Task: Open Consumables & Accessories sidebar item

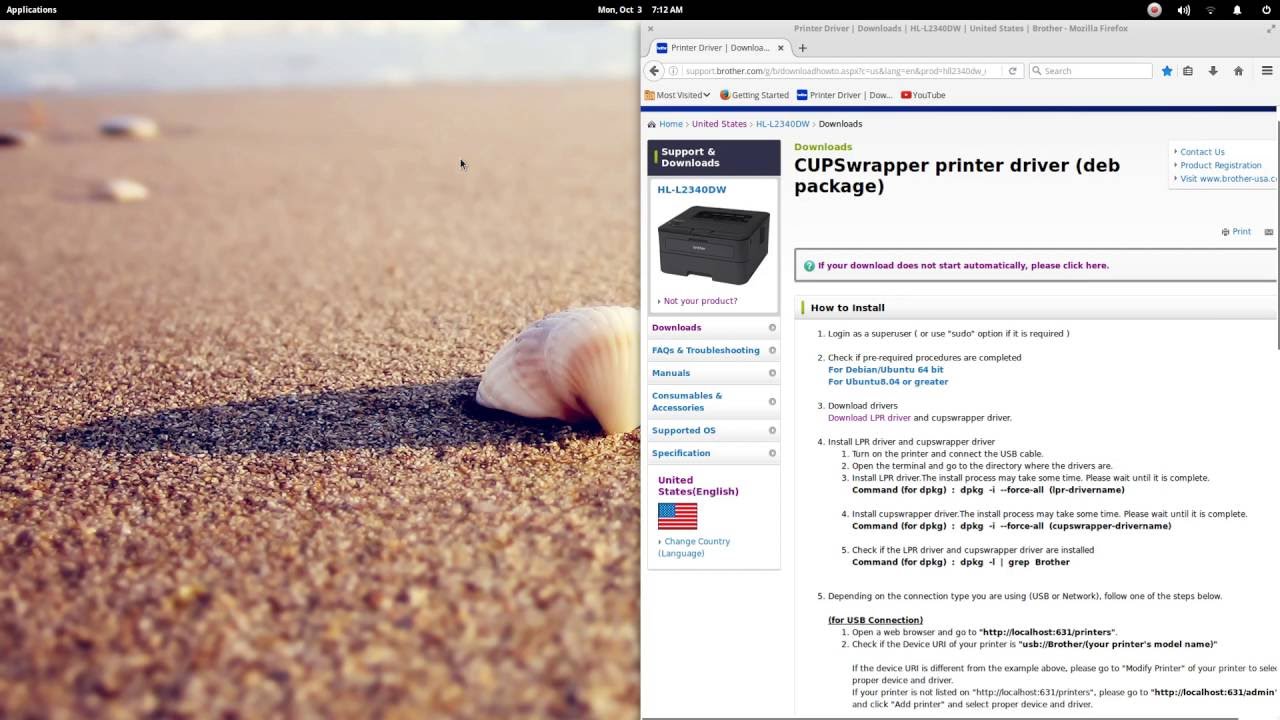Action: (714, 401)
